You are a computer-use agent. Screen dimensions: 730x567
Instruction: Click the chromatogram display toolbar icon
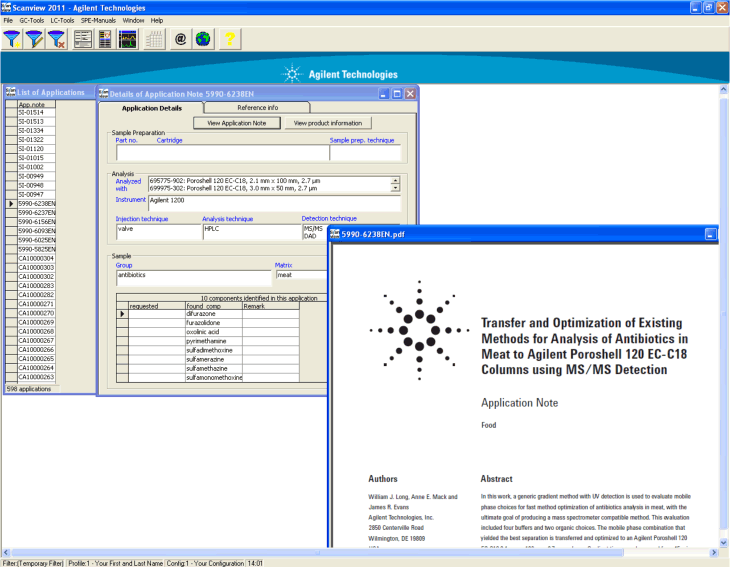tap(129, 40)
